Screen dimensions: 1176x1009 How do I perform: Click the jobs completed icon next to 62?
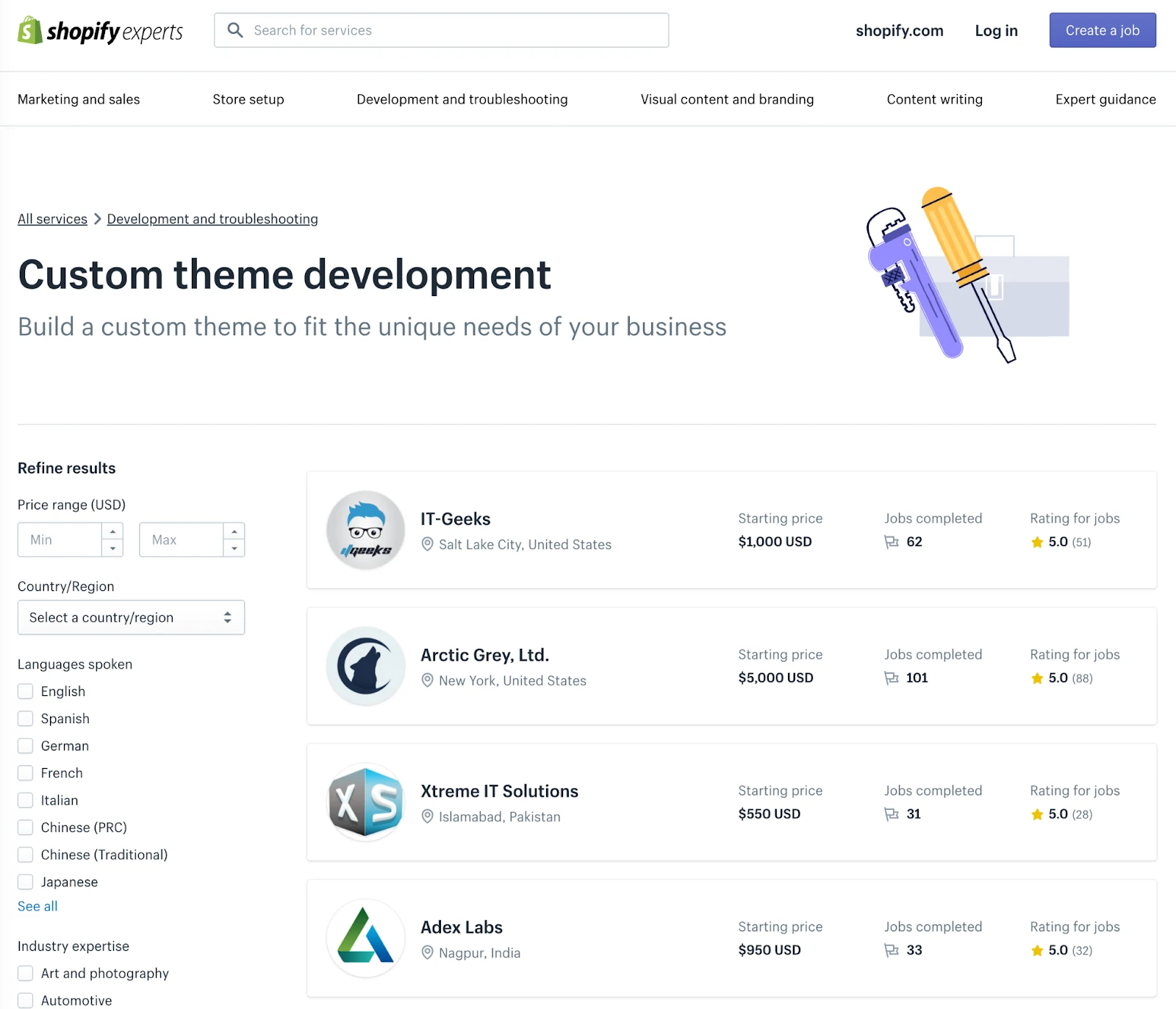[892, 542]
